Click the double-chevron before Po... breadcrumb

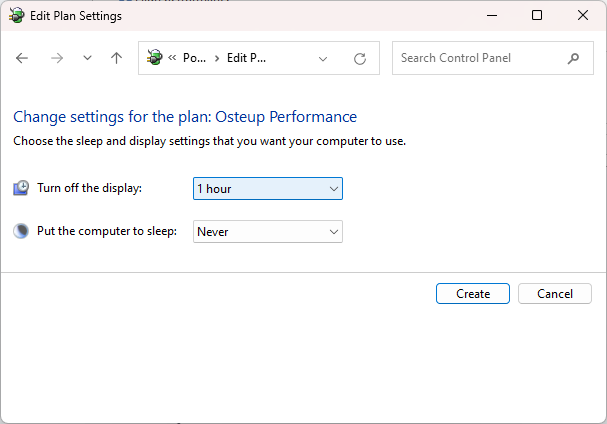point(172,58)
